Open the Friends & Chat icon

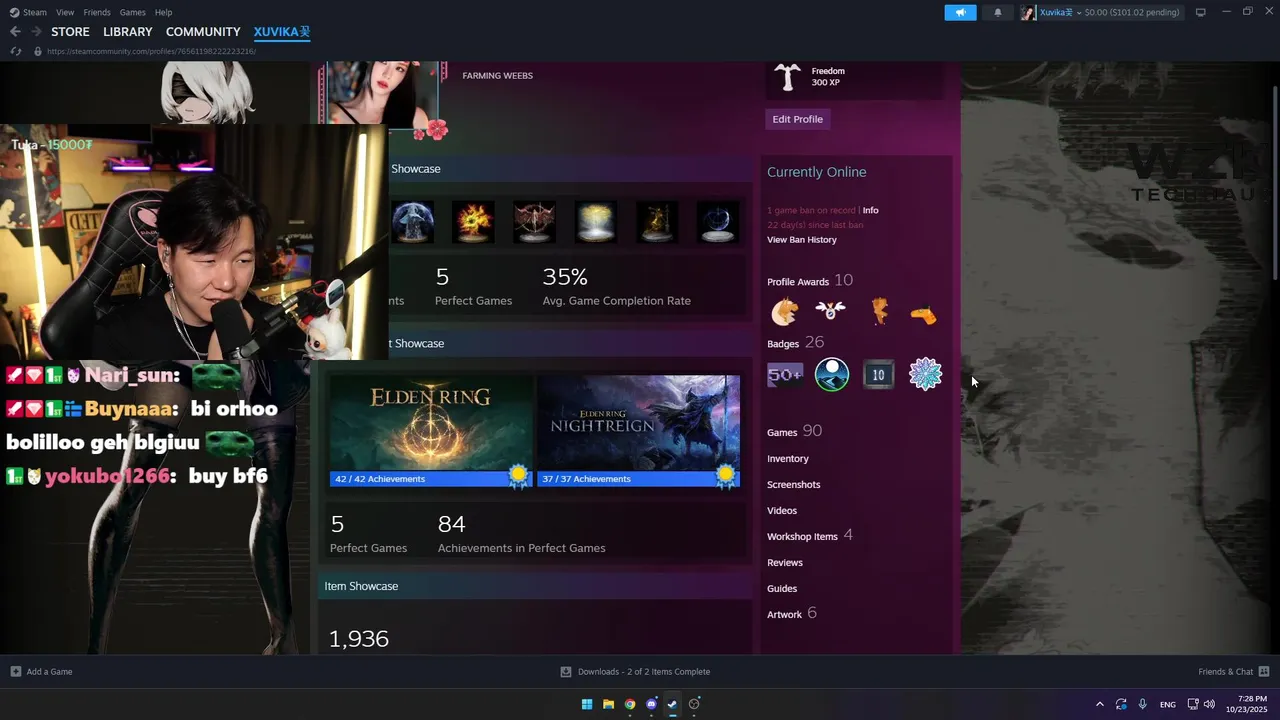coord(1264,672)
